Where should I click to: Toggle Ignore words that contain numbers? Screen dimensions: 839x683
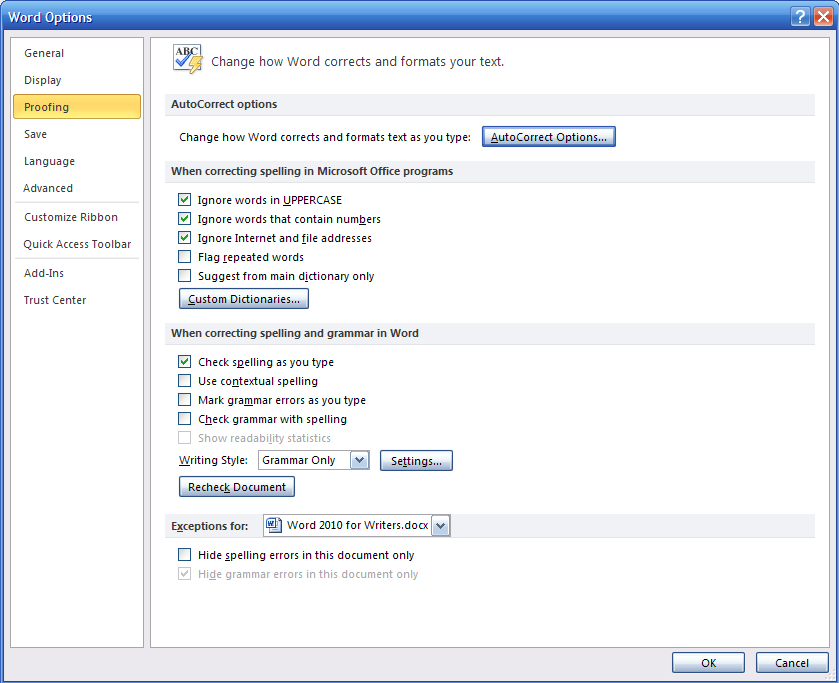pyautogui.click(x=185, y=218)
